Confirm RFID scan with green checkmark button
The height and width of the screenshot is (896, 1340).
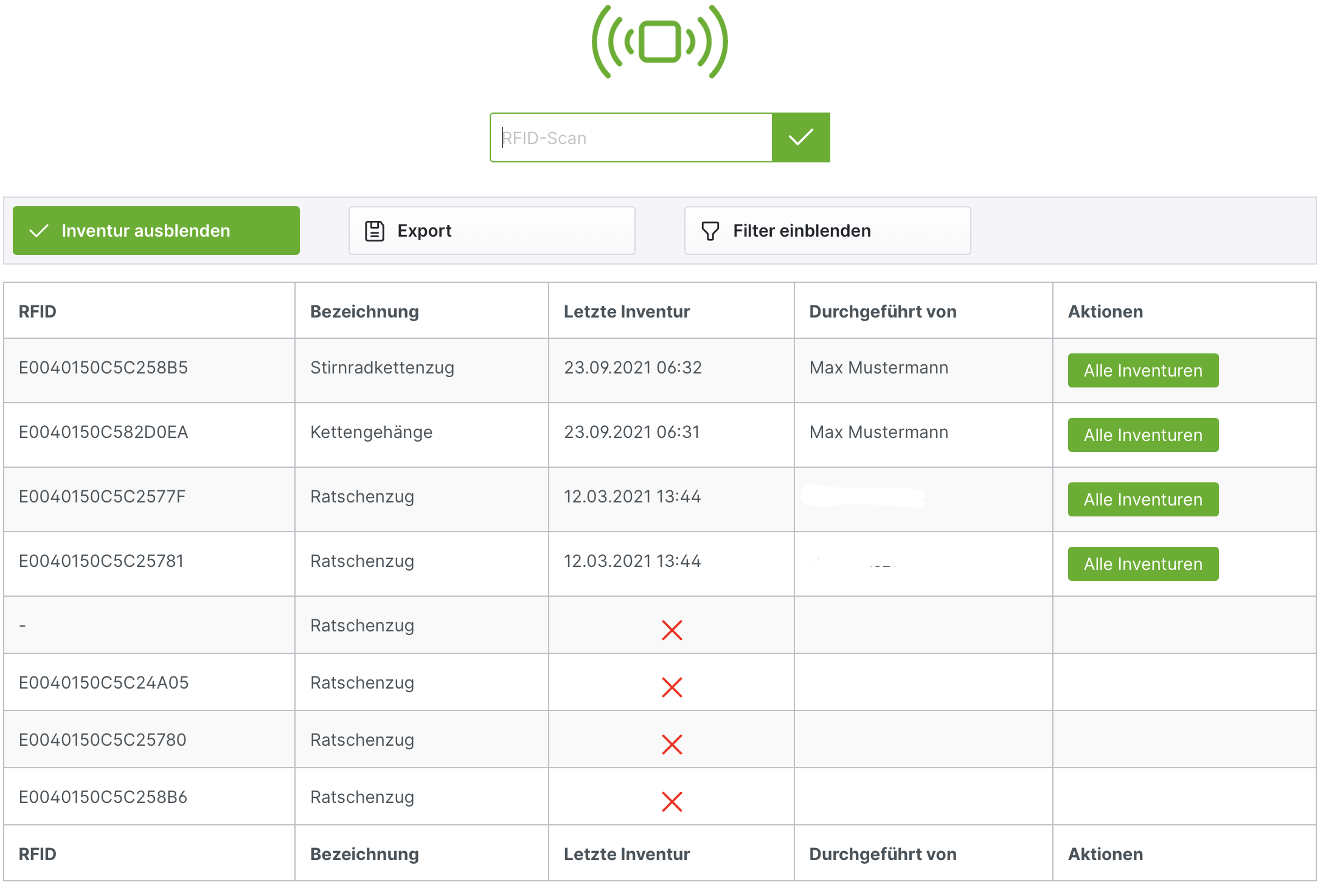pos(800,137)
